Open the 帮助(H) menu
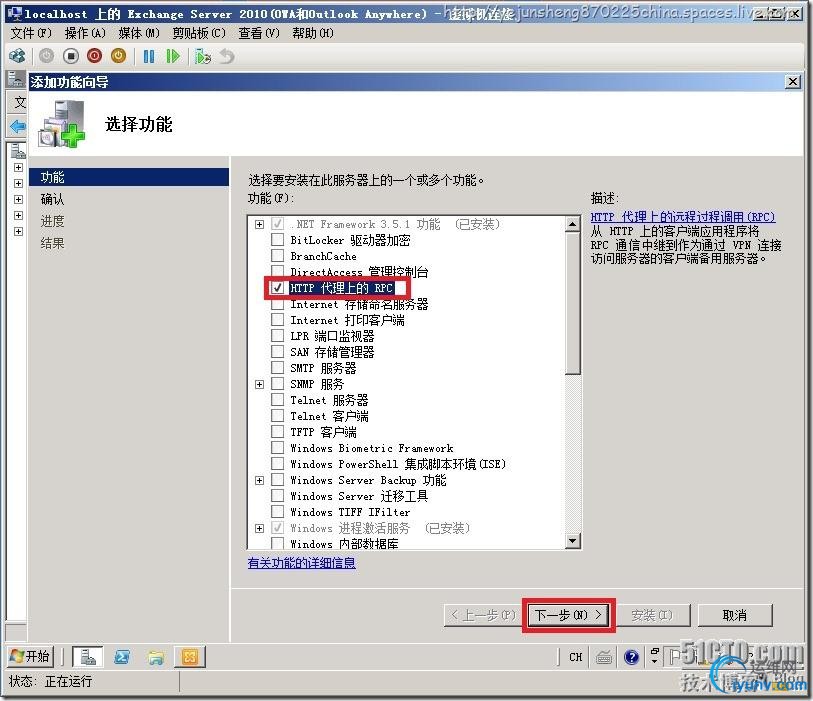 313,33
